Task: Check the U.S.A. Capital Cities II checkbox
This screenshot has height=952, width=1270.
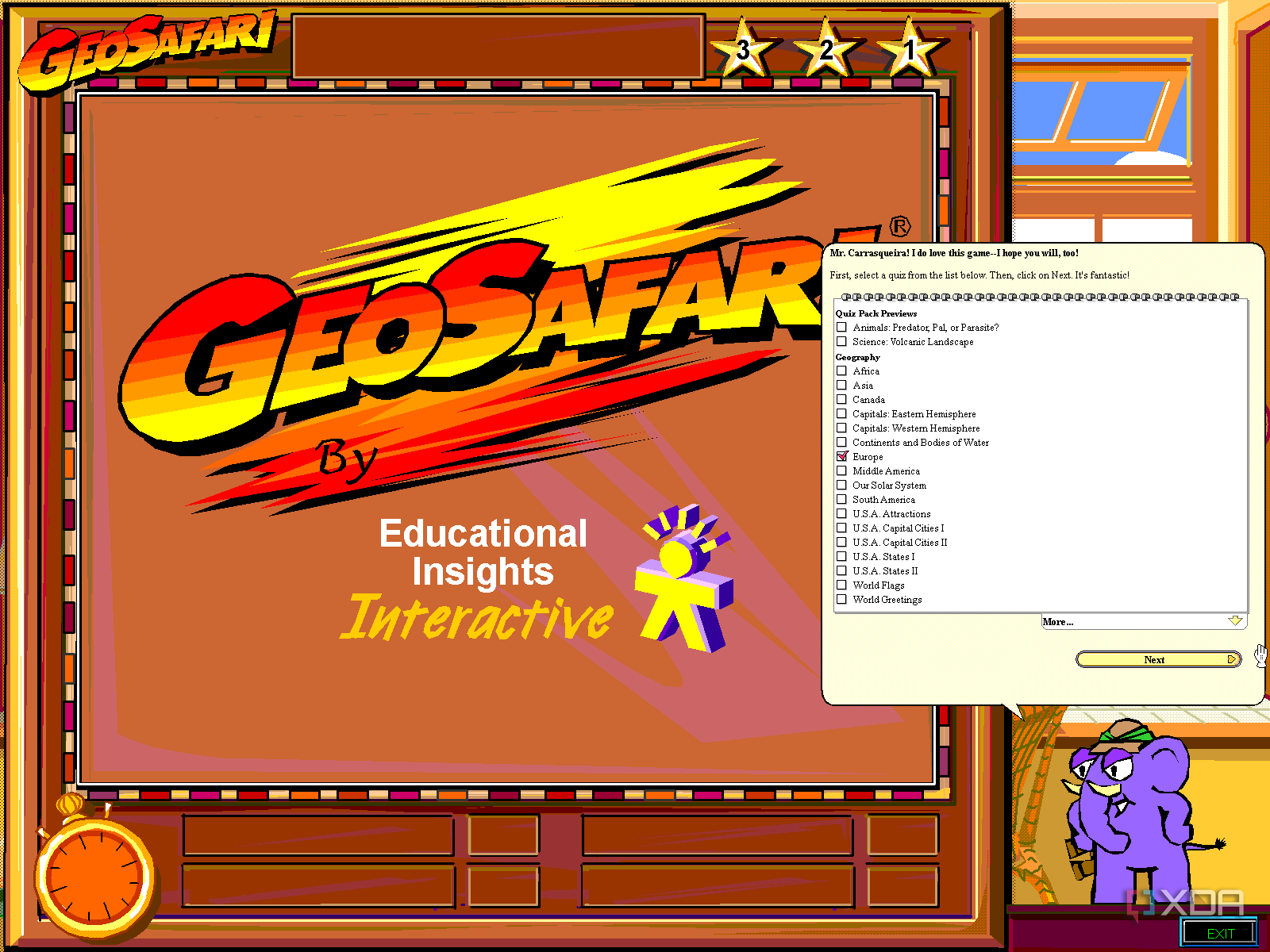Action: (841, 542)
